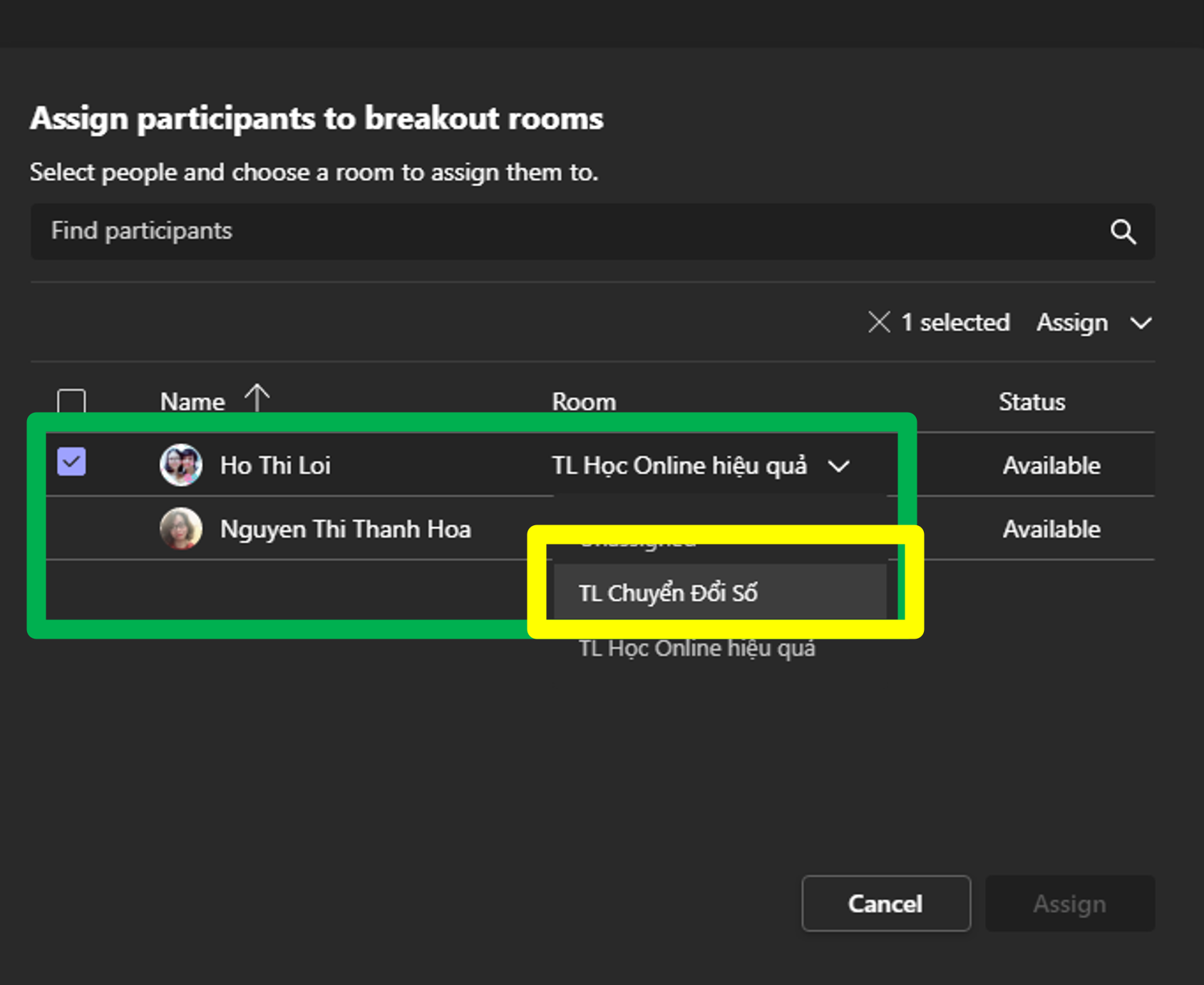Click Ho Thi Loi's profile avatar
This screenshot has height=985, width=1204.
click(x=181, y=465)
